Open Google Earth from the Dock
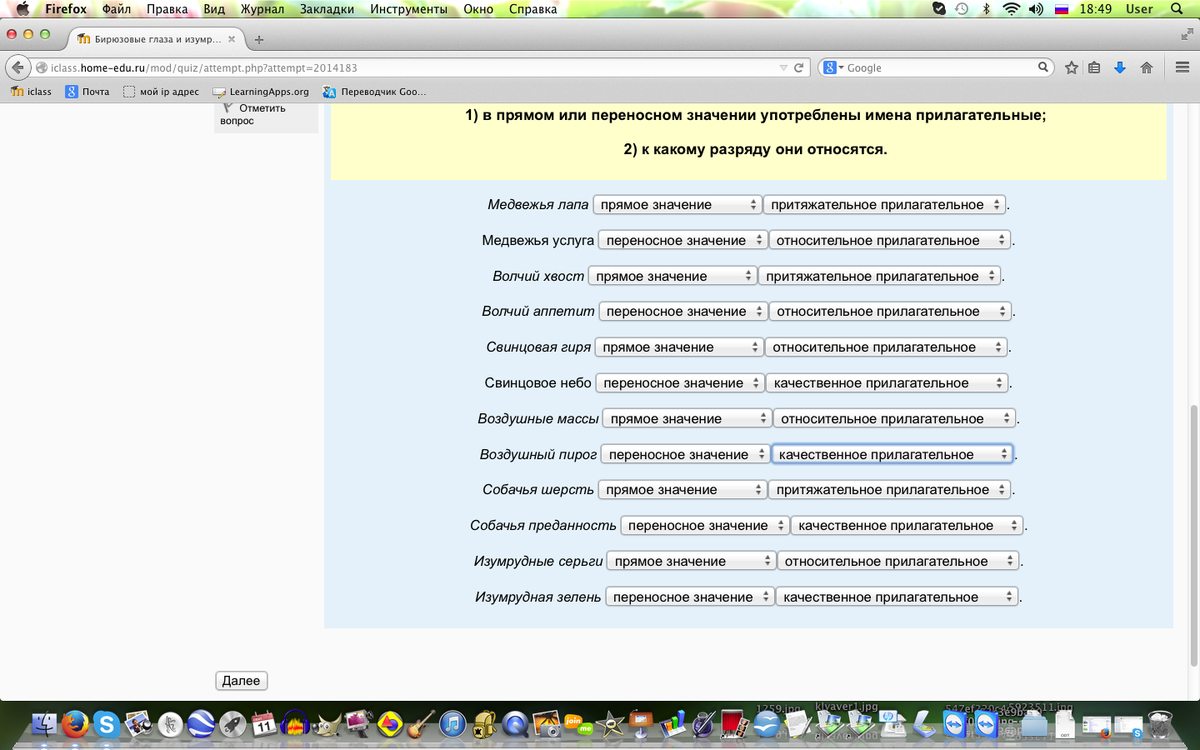This screenshot has width=1200, height=750. tap(201, 724)
